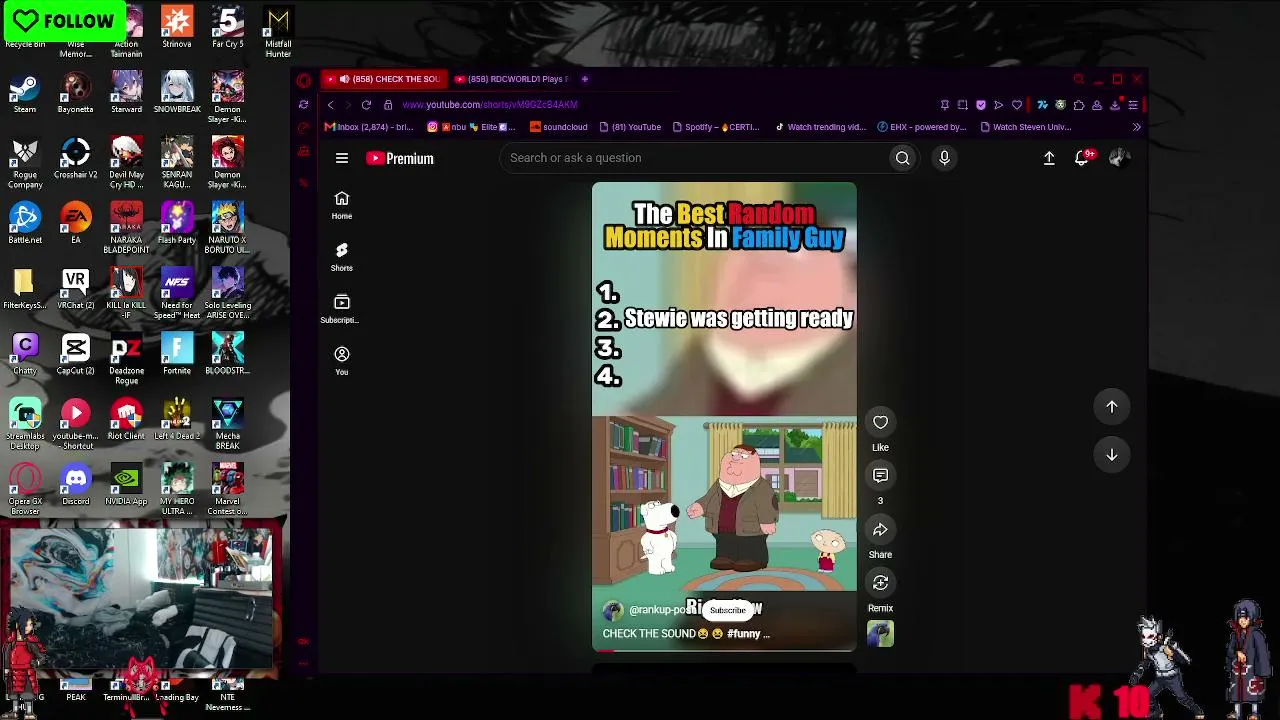
Task: Add page to bookmarks heart icon
Action: pos(1017,105)
